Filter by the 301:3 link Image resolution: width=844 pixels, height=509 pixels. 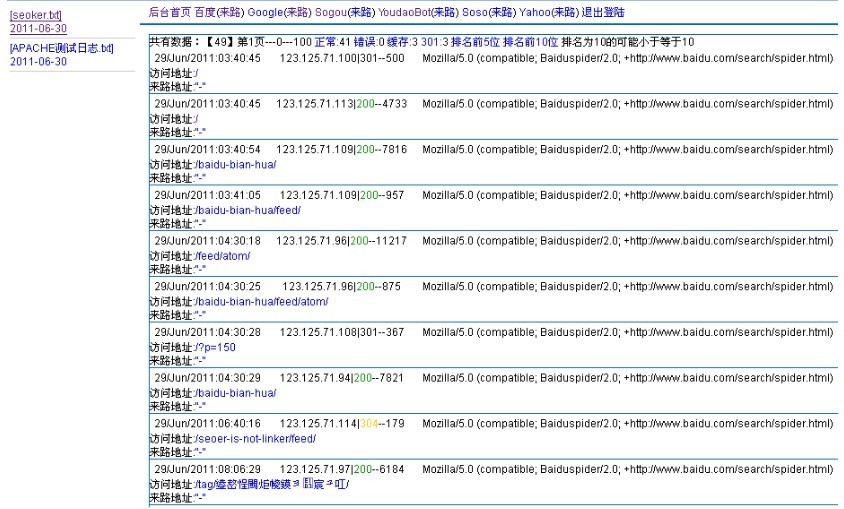(434, 42)
